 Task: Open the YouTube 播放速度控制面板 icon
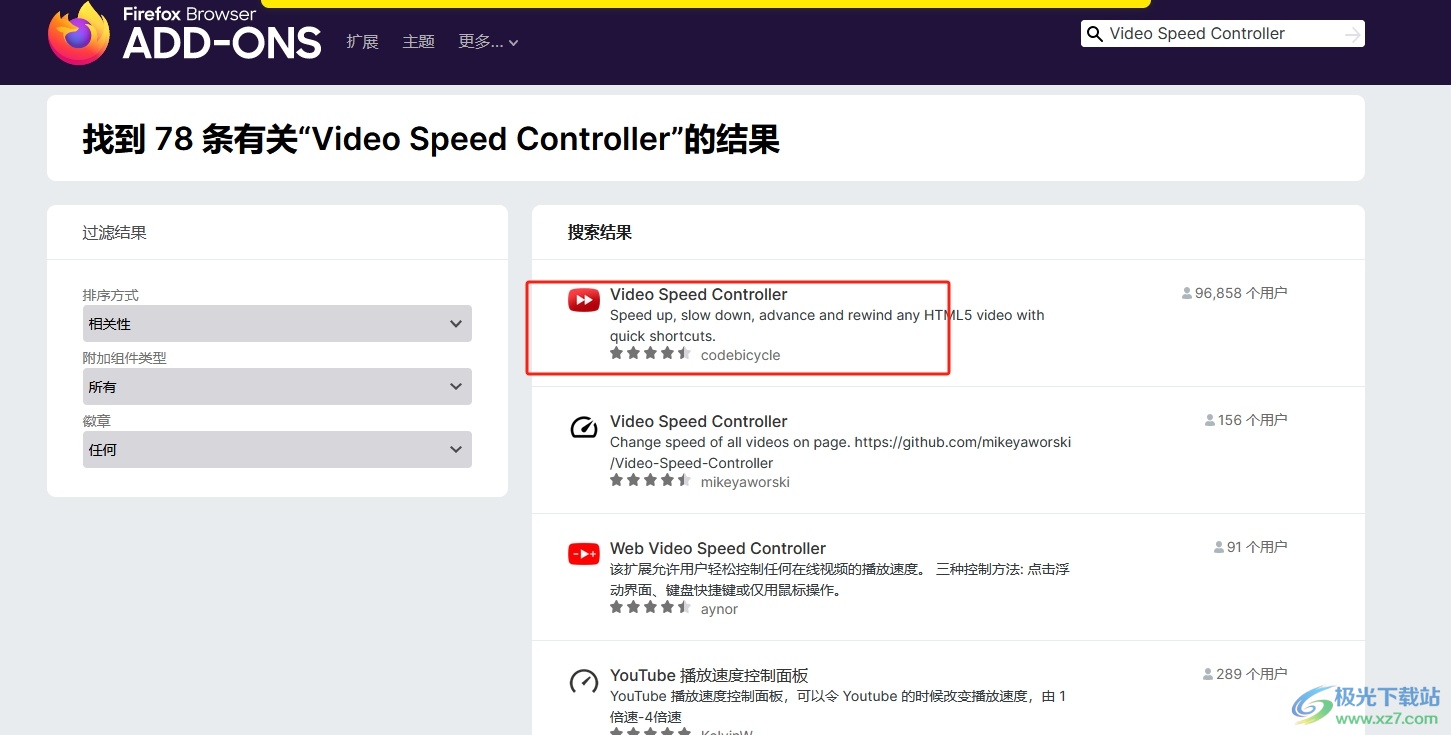(584, 681)
